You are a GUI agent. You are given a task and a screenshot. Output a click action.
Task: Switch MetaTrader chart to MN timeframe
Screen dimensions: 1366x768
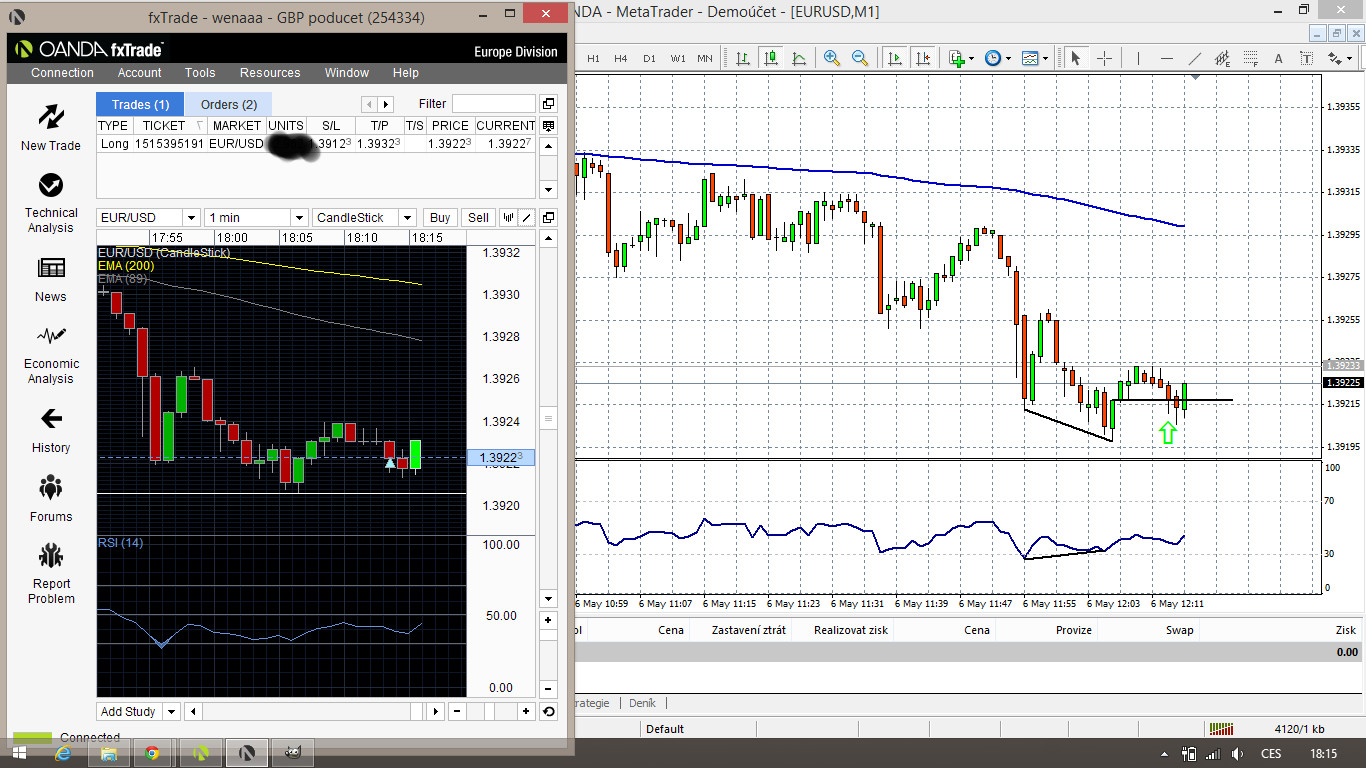(x=705, y=58)
